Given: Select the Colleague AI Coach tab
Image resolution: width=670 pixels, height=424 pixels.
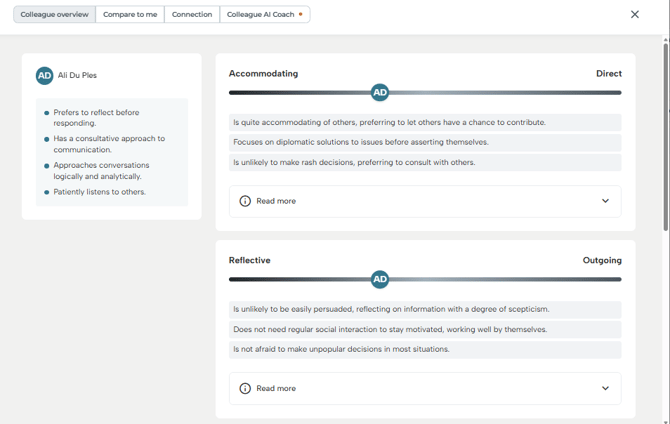Looking at the screenshot, I should (260, 15).
